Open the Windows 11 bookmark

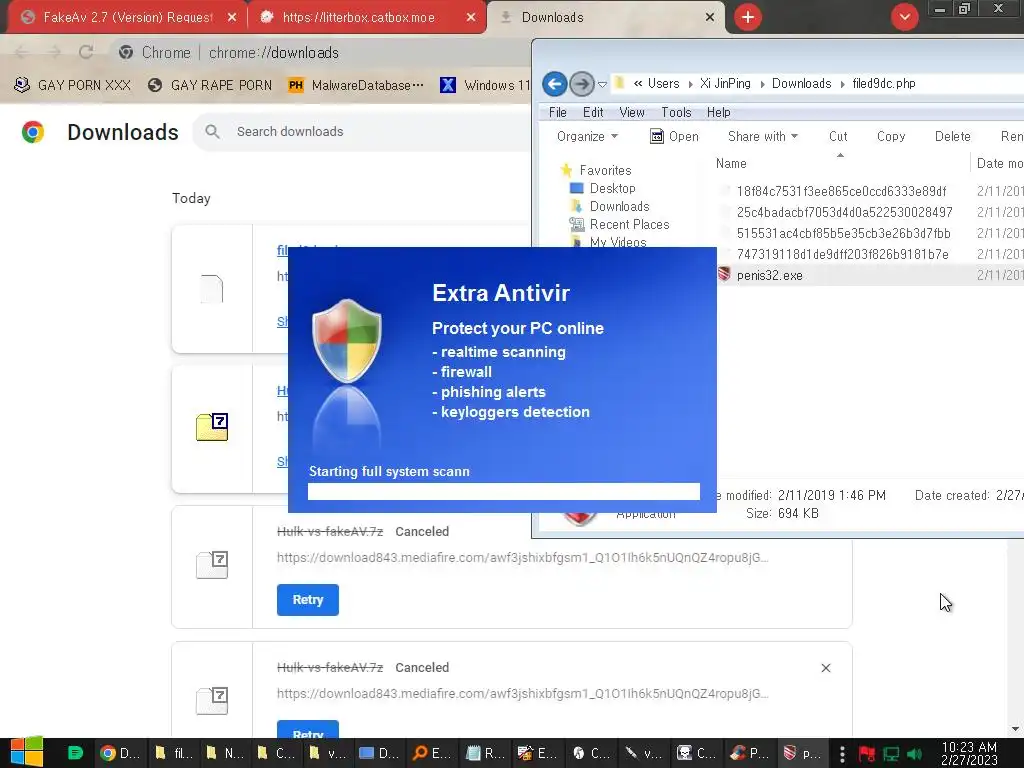(485, 85)
